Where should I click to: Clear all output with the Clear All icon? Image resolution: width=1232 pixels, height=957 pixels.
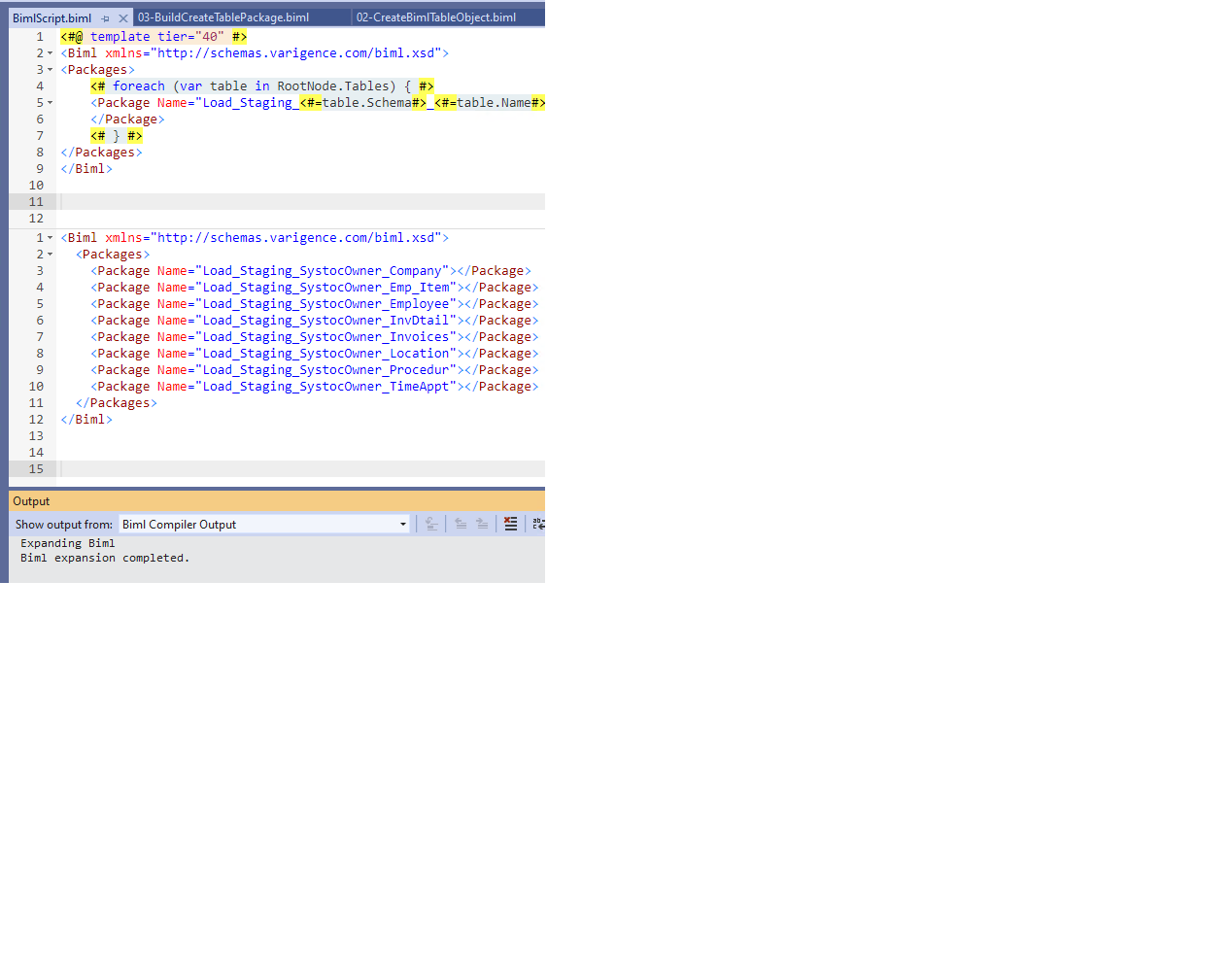[510, 525]
